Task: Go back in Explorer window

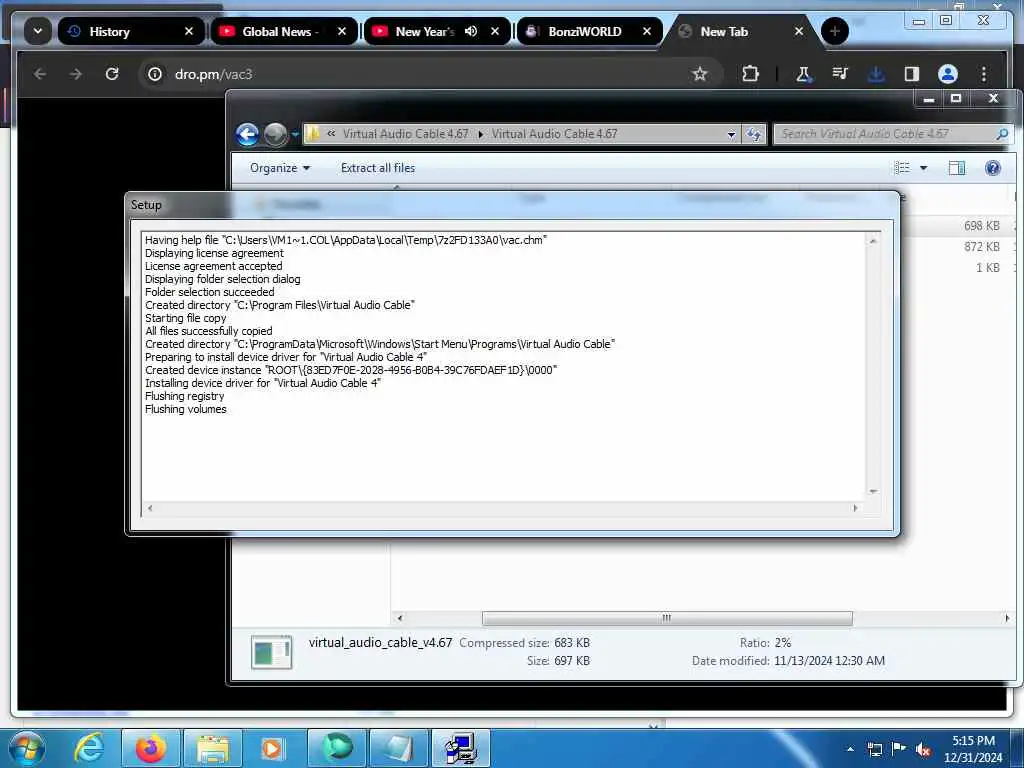Action: coord(248,135)
